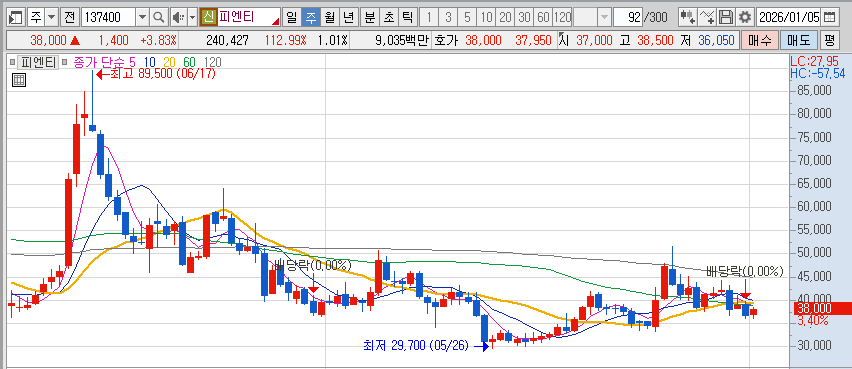The height and width of the screenshot is (369, 852).
Task: Select interval 30 button
Action: coord(524,17)
